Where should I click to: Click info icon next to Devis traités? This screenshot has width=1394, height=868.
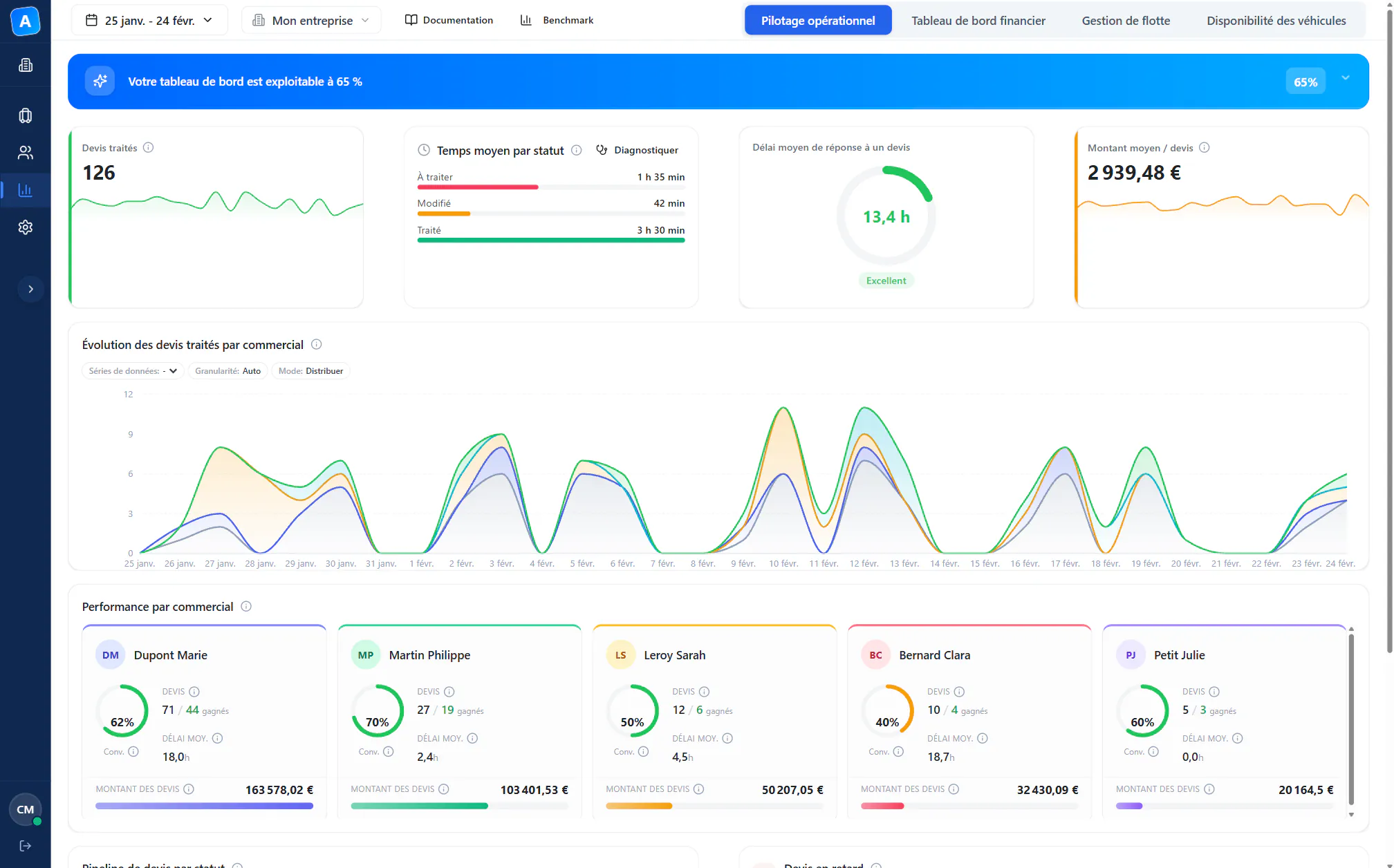(148, 147)
